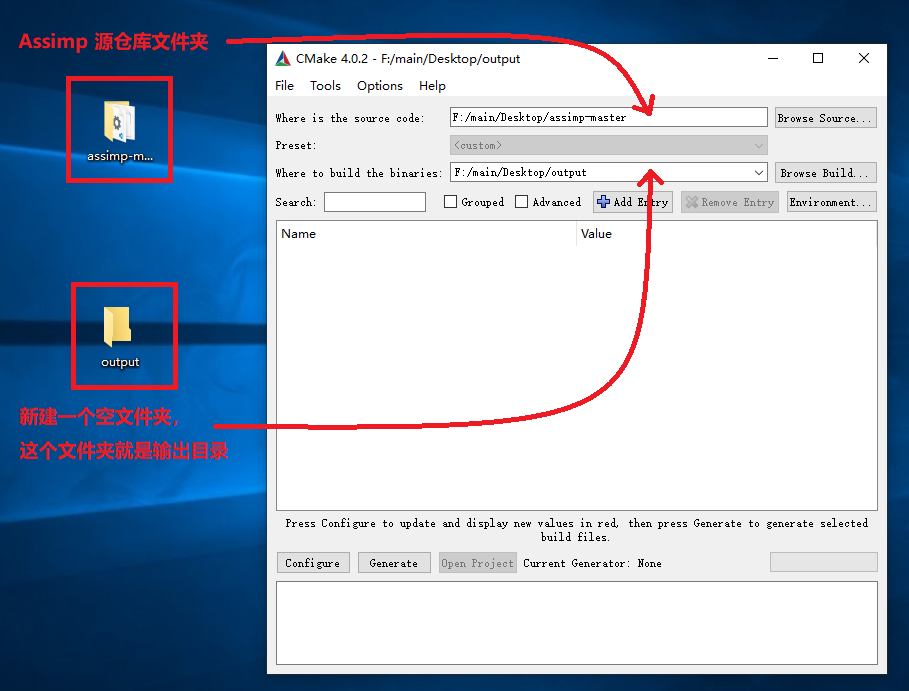Image resolution: width=909 pixels, height=691 pixels.
Task: Click the 'Where is the source code:' label
Action: pos(350,118)
